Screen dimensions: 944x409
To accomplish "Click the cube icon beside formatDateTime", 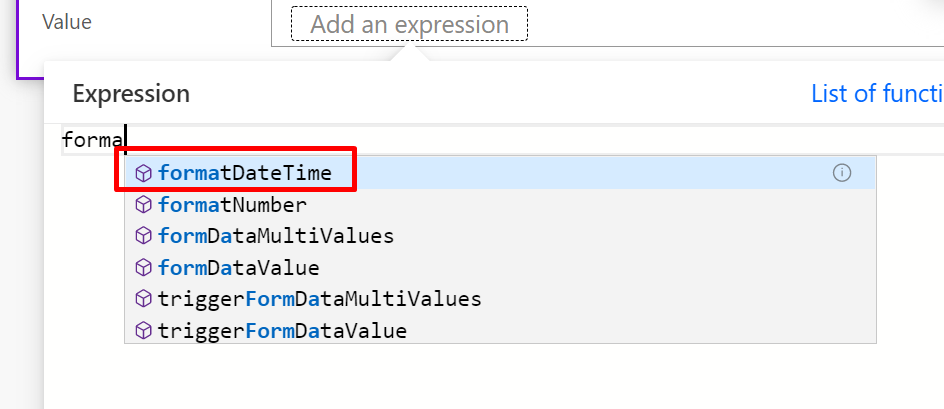I will tap(143, 173).
